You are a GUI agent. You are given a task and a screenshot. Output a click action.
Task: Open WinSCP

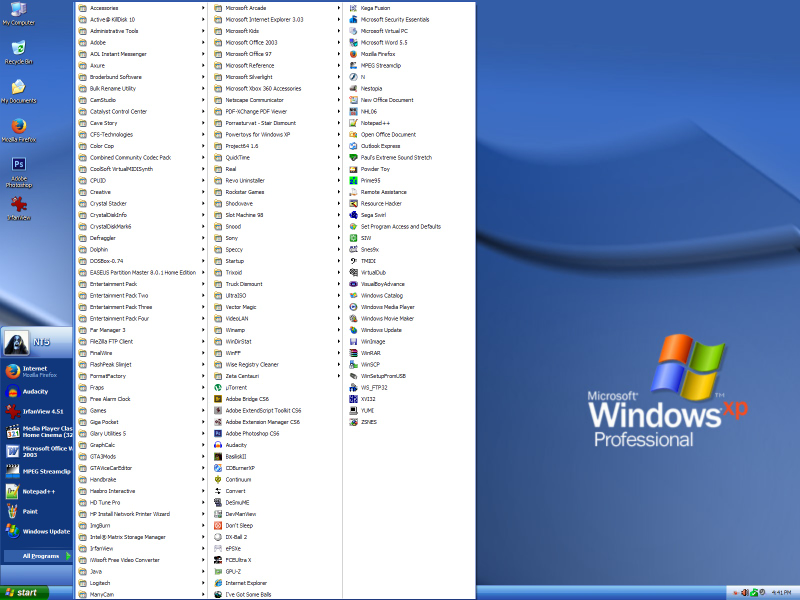pyautogui.click(x=370, y=365)
